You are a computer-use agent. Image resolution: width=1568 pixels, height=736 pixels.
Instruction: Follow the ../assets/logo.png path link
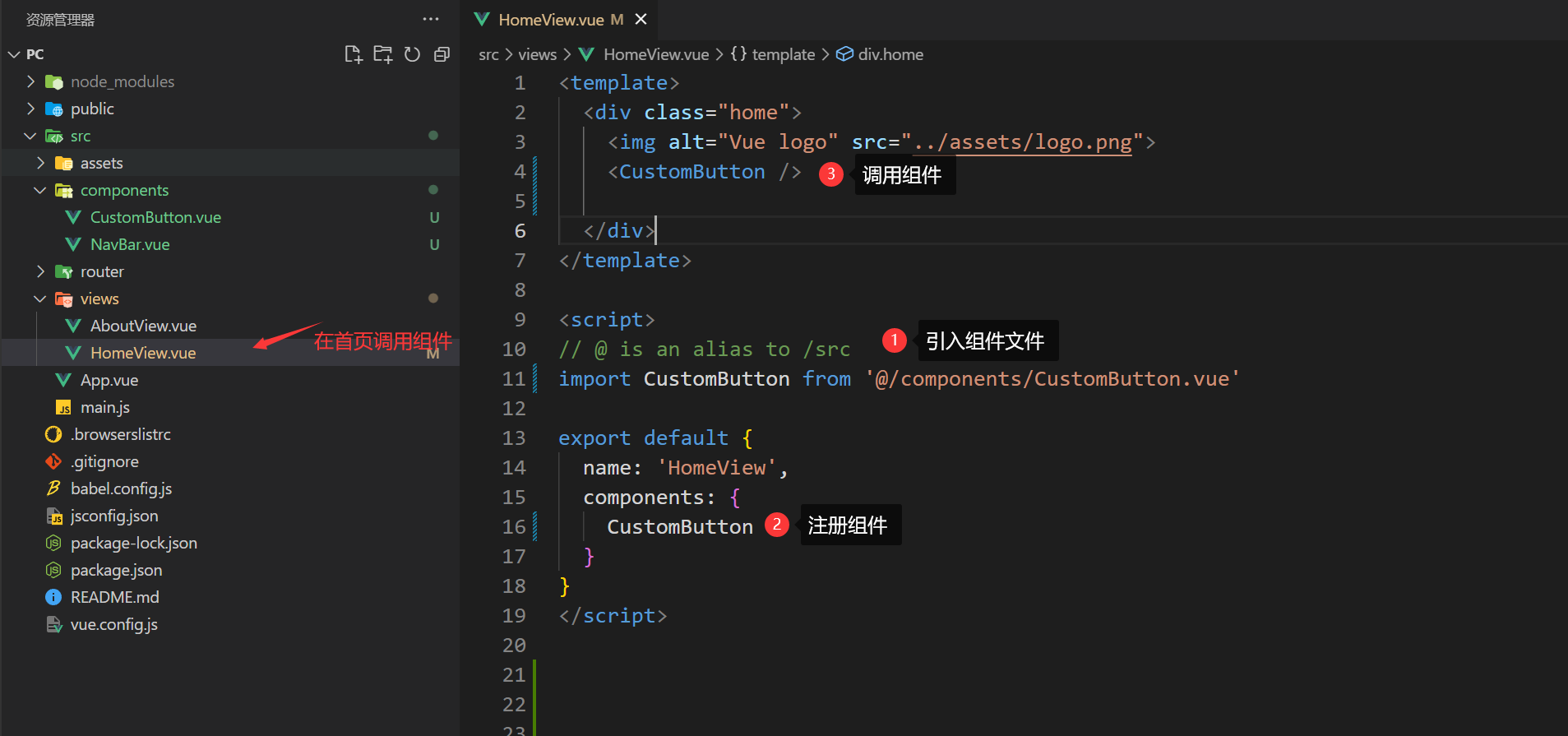click(x=1022, y=142)
